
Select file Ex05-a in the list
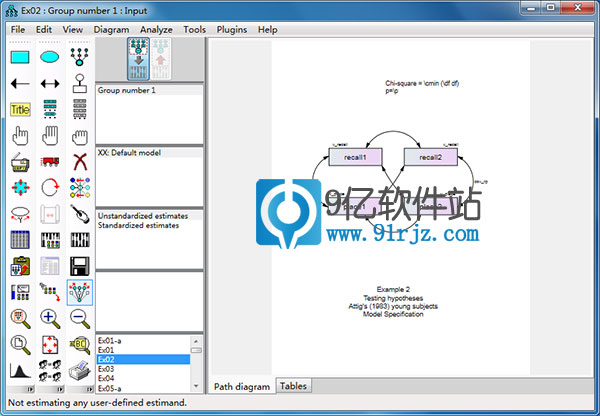tap(143, 388)
